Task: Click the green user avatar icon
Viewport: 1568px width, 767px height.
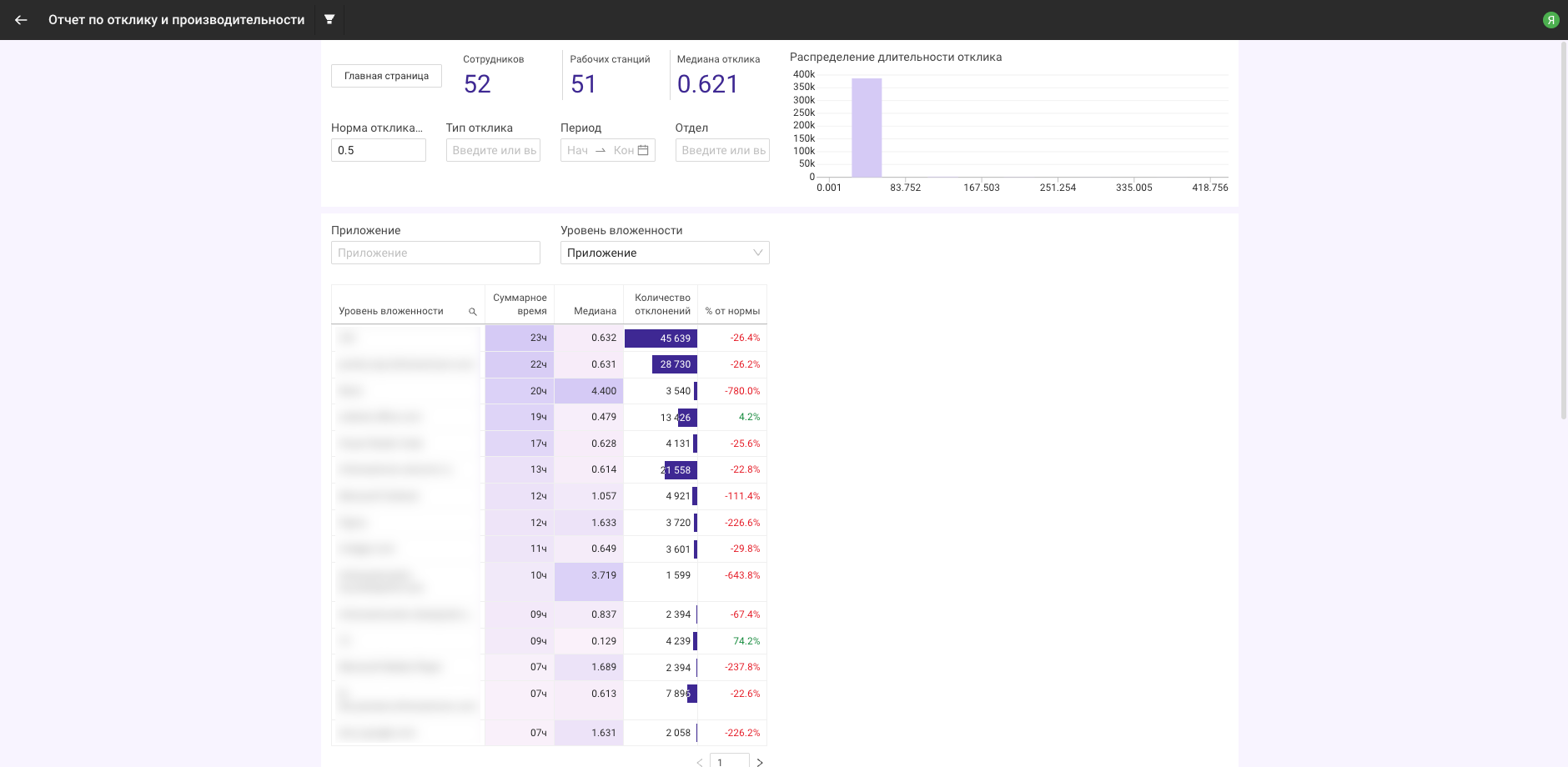Action: 1550,20
